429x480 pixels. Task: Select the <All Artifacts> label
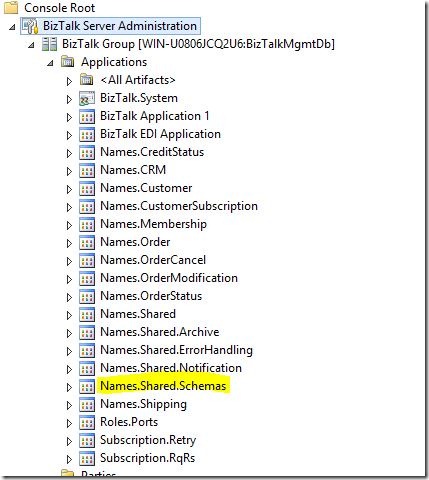(x=138, y=80)
